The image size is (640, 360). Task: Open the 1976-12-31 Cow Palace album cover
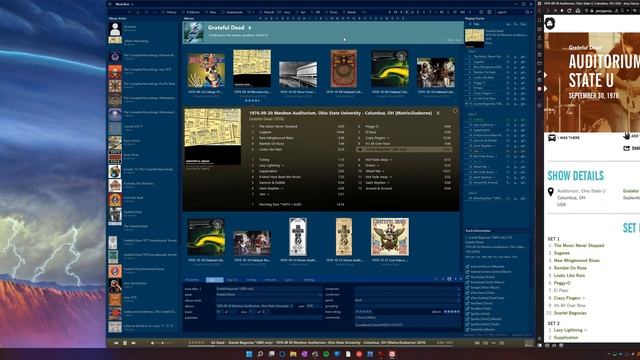tap(390, 237)
